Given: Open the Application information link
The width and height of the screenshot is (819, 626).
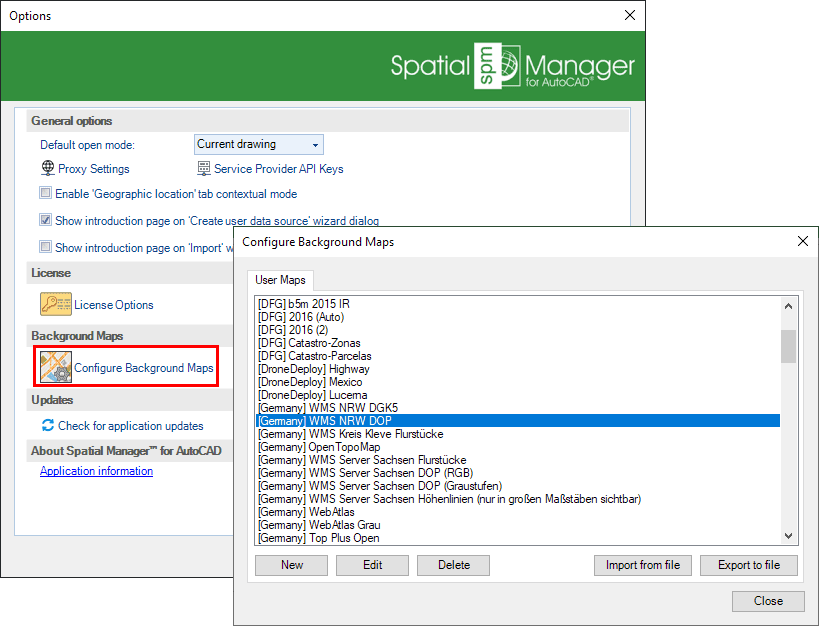Looking at the screenshot, I should [96, 471].
